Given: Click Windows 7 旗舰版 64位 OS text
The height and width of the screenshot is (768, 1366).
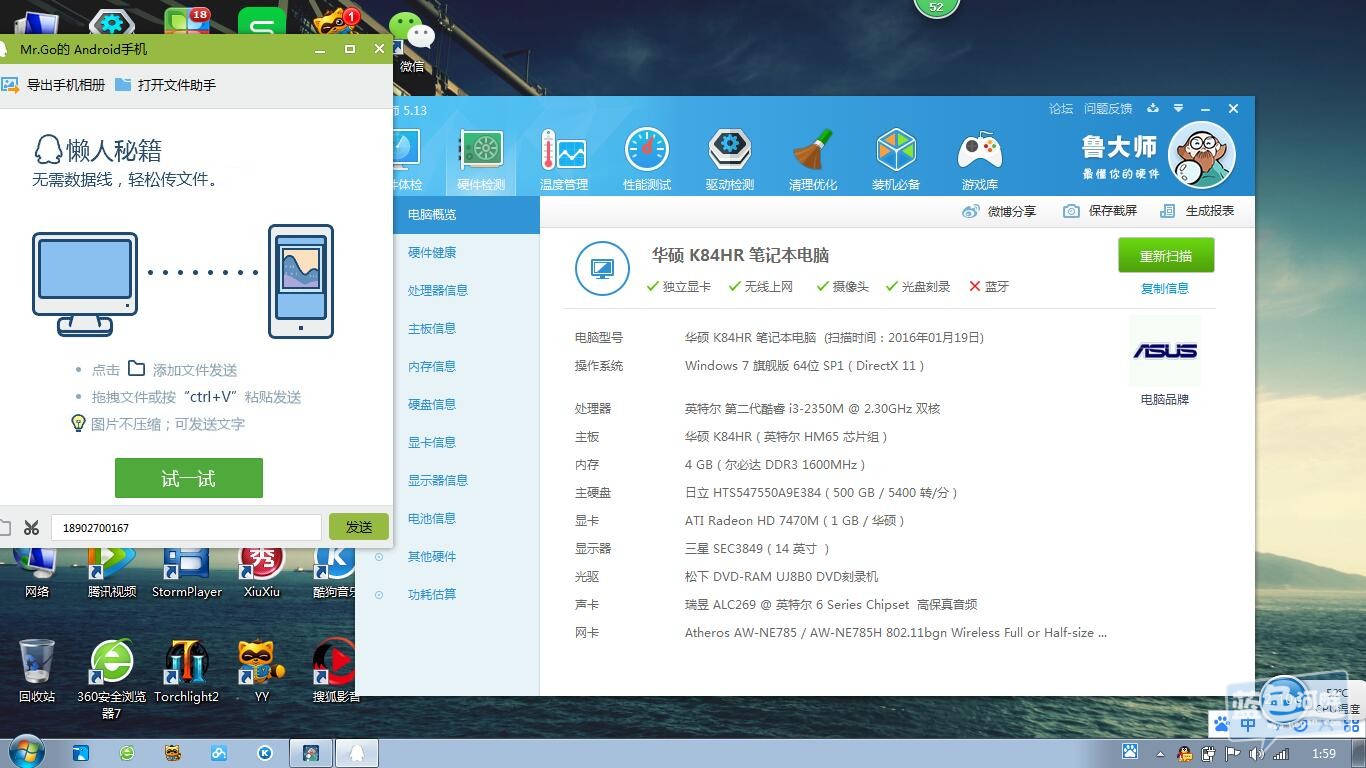Looking at the screenshot, I should coord(805,365).
